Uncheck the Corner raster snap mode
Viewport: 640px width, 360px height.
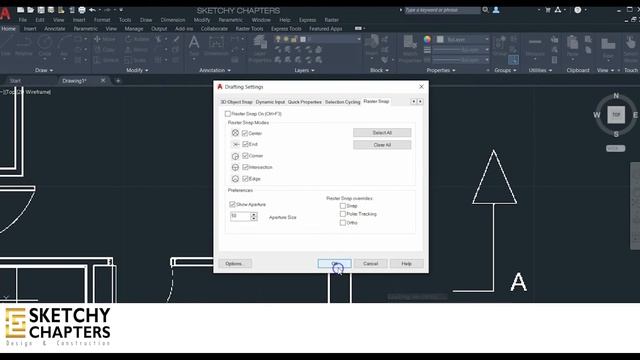pos(245,156)
